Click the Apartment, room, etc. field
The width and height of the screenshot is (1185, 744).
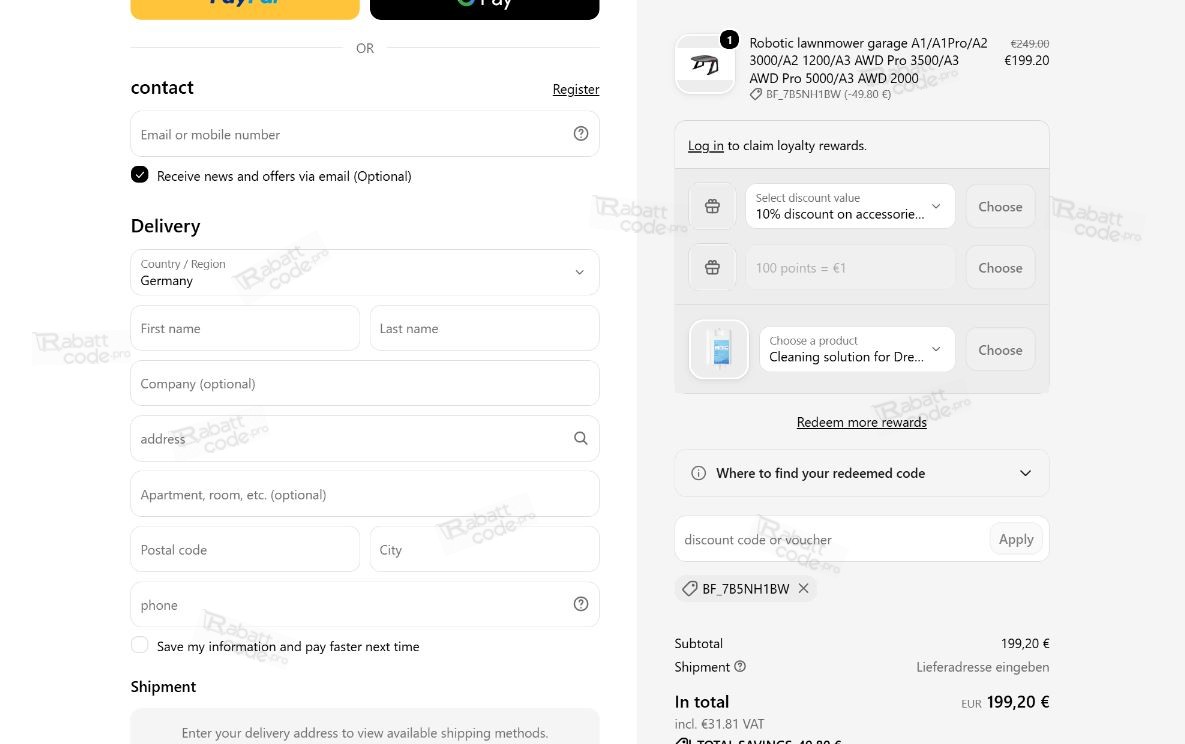pyautogui.click(x=365, y=494)
